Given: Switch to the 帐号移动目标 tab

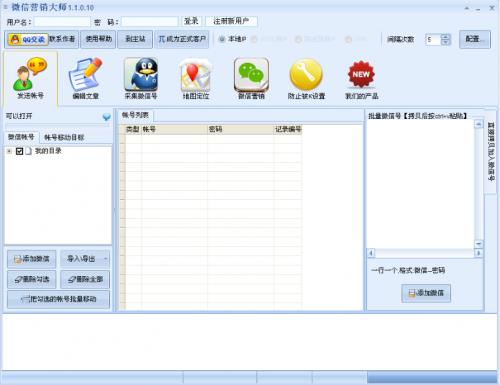Looking at the screenshot, I should [64, 137].
